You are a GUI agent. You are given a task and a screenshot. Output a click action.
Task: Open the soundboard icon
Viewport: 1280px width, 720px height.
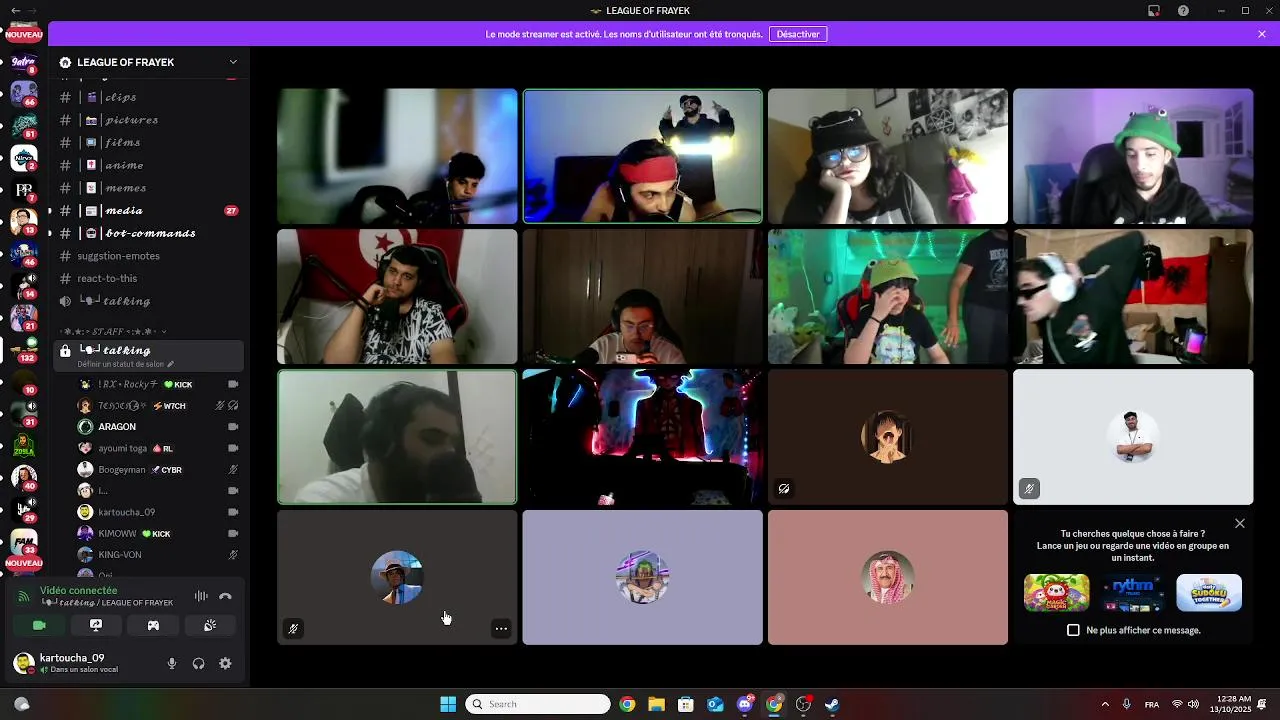tap(210, 625)
